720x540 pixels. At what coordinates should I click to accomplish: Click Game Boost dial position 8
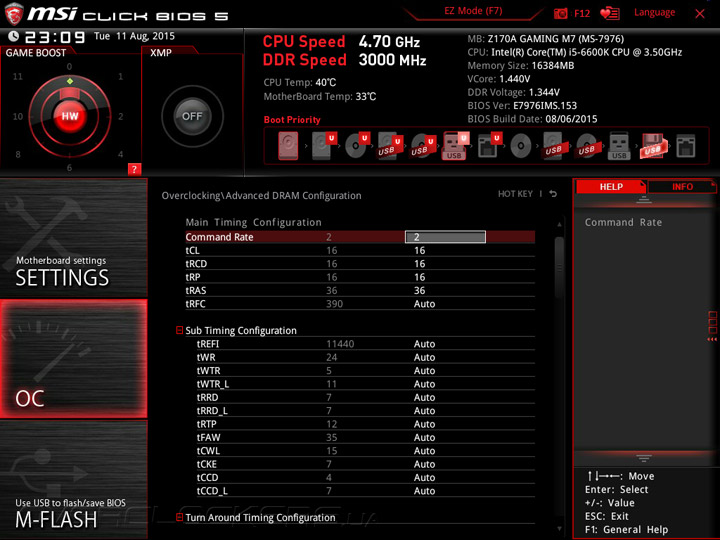click(18, 154)
